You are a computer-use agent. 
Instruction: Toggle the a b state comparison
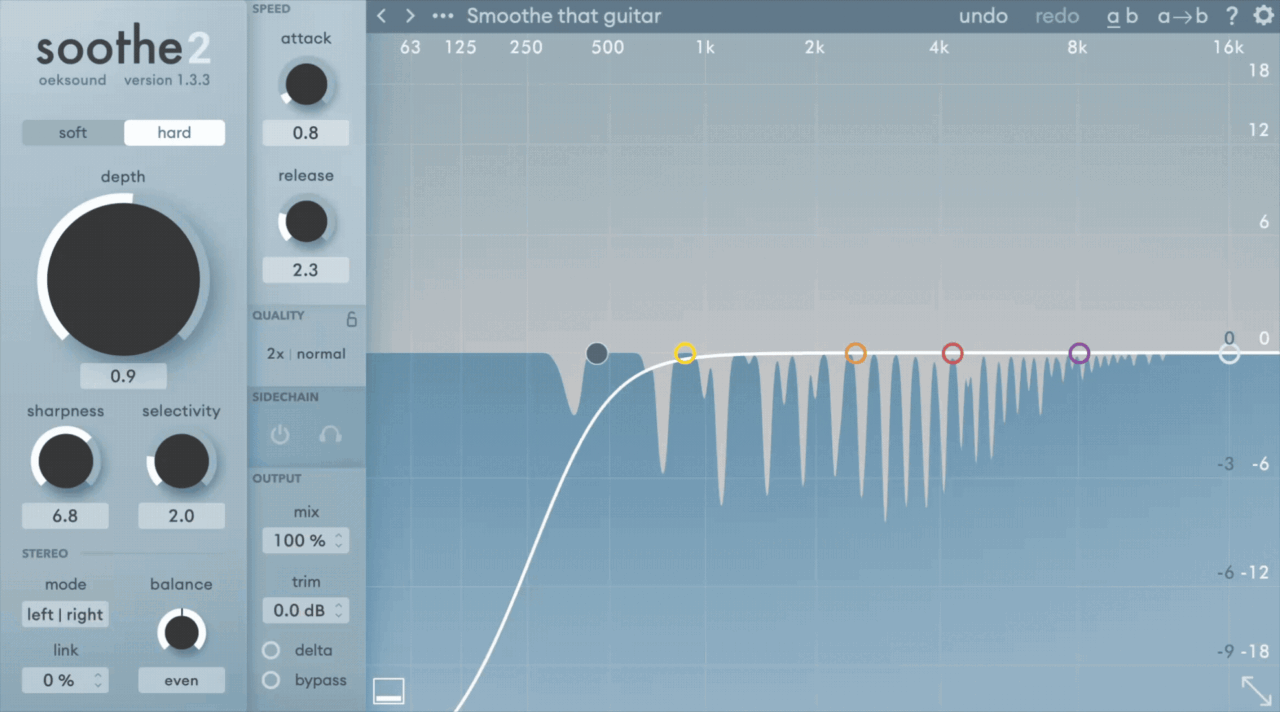pos(1122,16)
